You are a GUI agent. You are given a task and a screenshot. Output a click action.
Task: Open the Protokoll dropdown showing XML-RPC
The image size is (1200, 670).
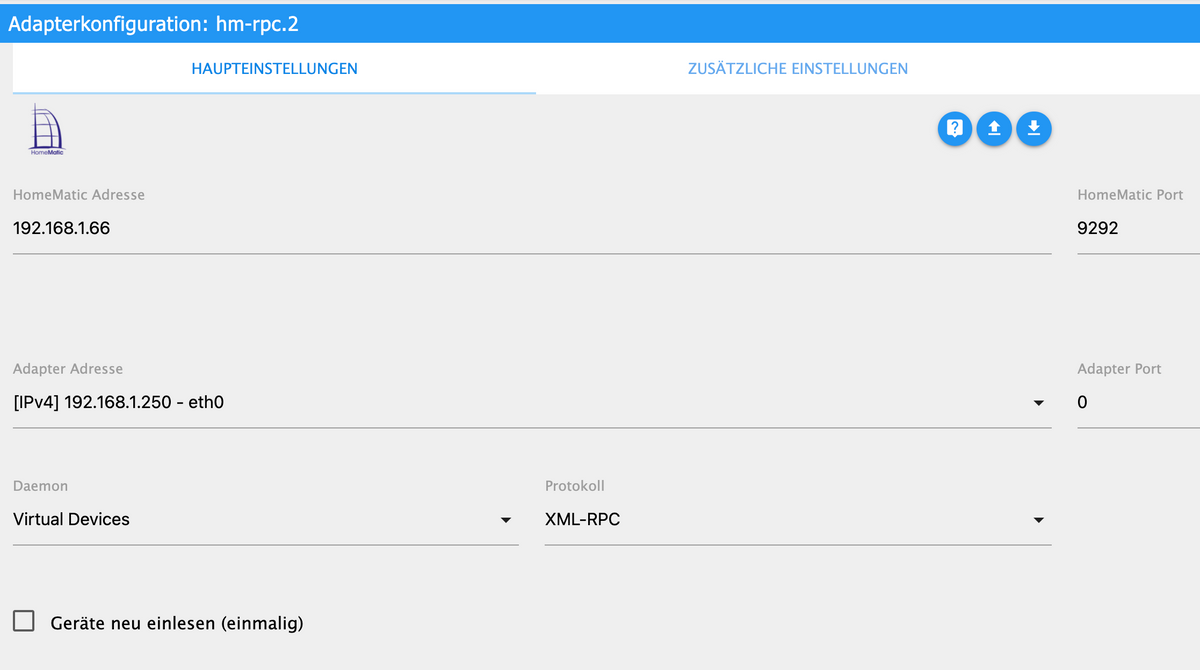coord(798,519)
